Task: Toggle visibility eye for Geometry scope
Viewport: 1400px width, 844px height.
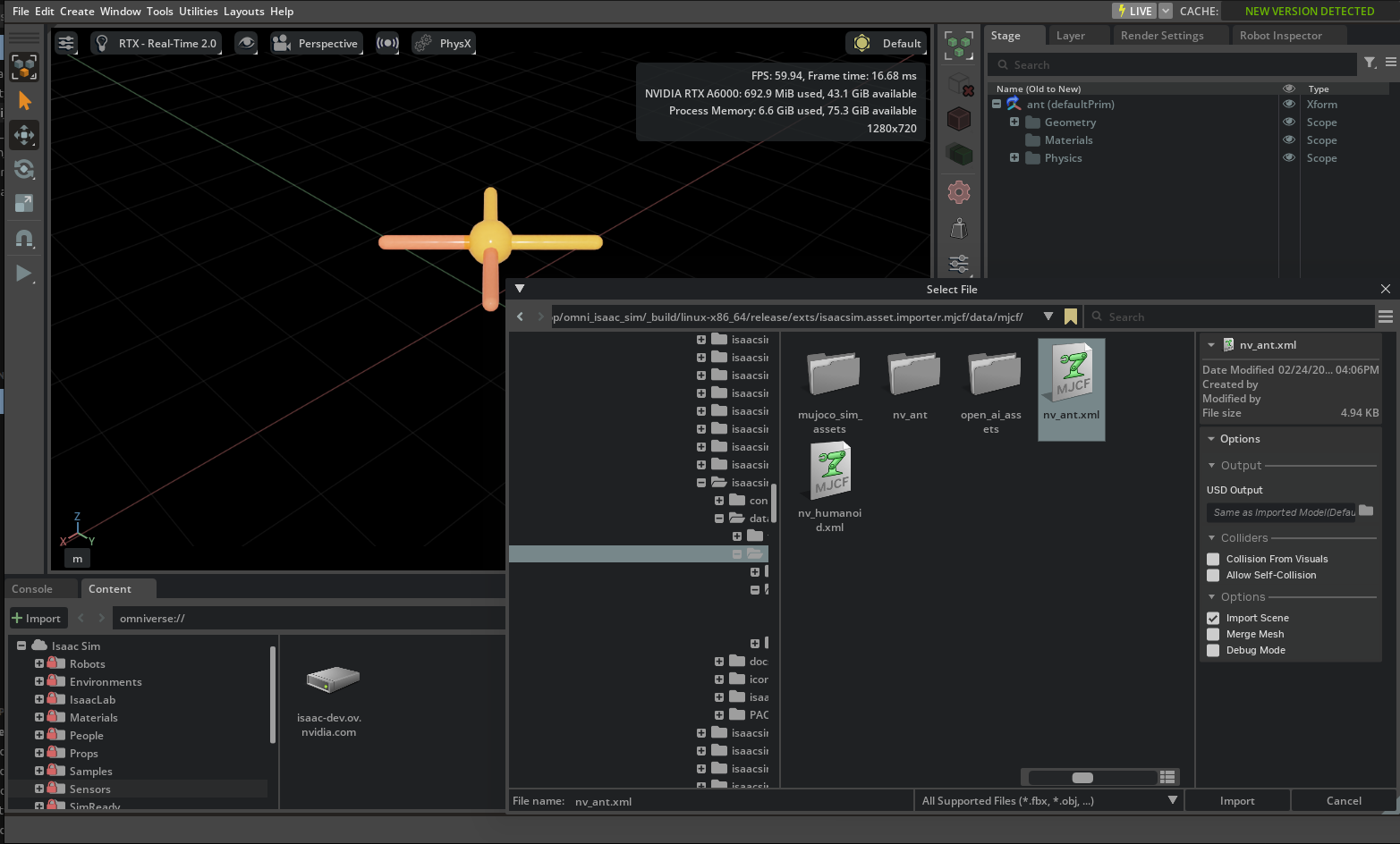Action: pyautogui.click(x=1289, y=122)
